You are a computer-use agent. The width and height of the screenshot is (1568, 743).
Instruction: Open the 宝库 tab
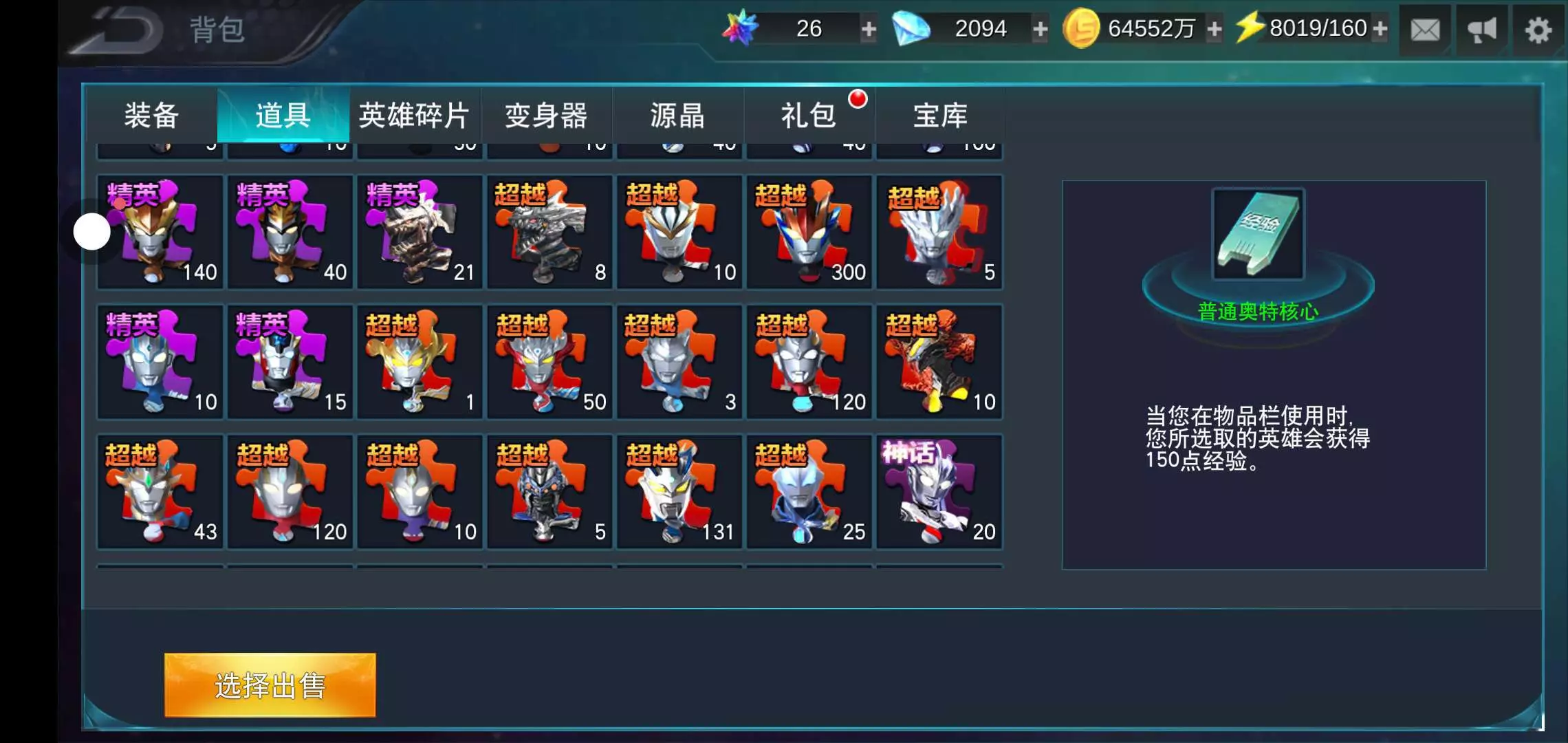(x=940, y=115)
